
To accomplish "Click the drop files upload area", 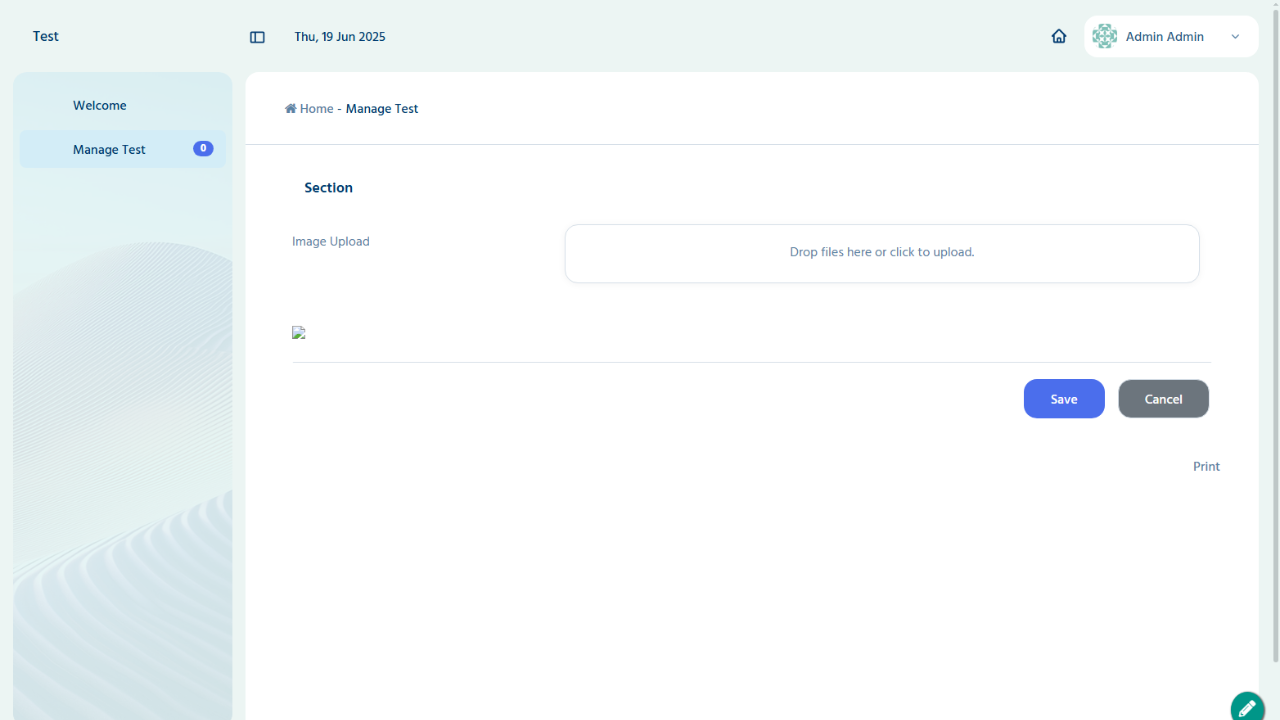I will click(881, 253).
